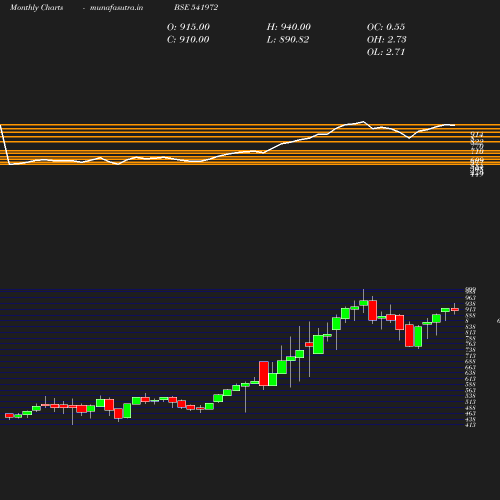
Task: Click the 963 price axis label
Action: pos(470,298)
